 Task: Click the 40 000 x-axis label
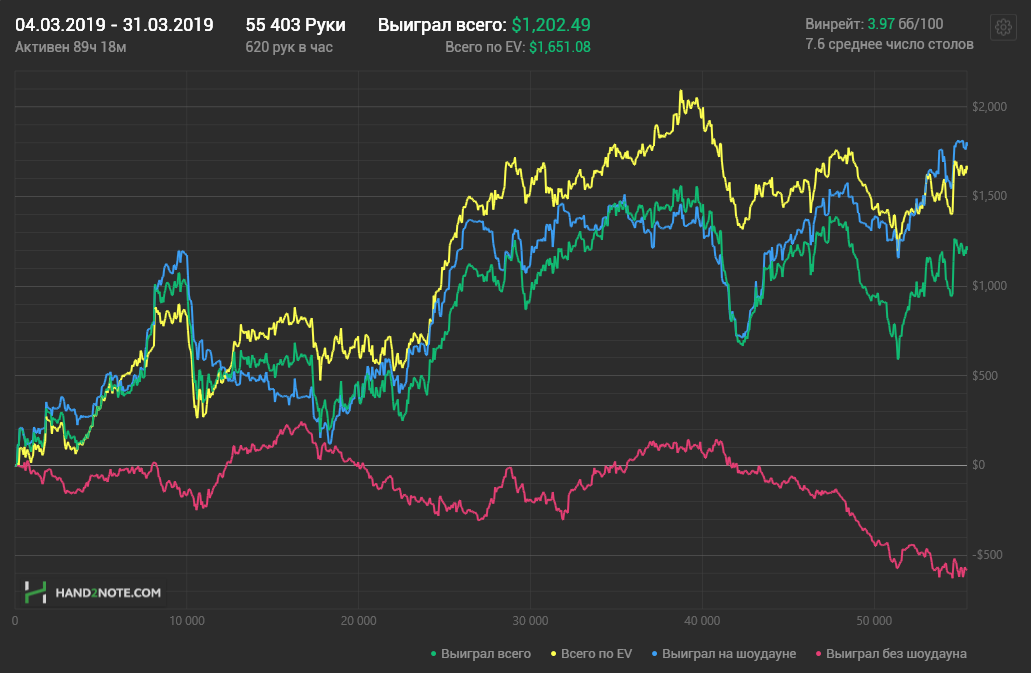pyautogui.click(x=702, y=621)
